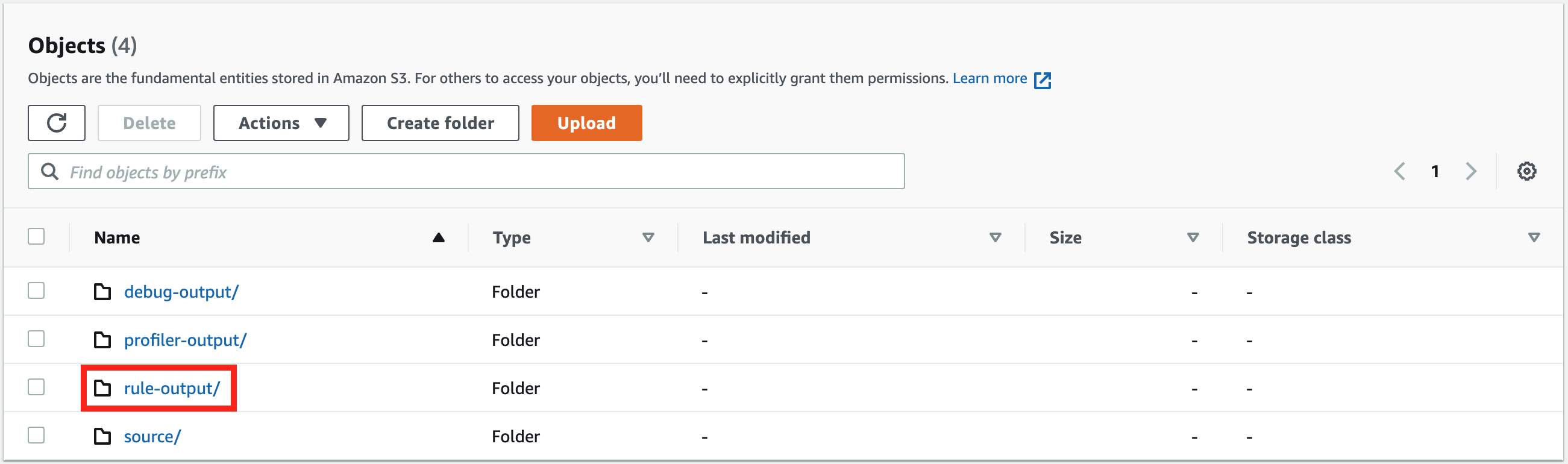Viewport: 1568px width, 464px height.
Task: Click the Create folder button
Action: (x=440, y=123)
